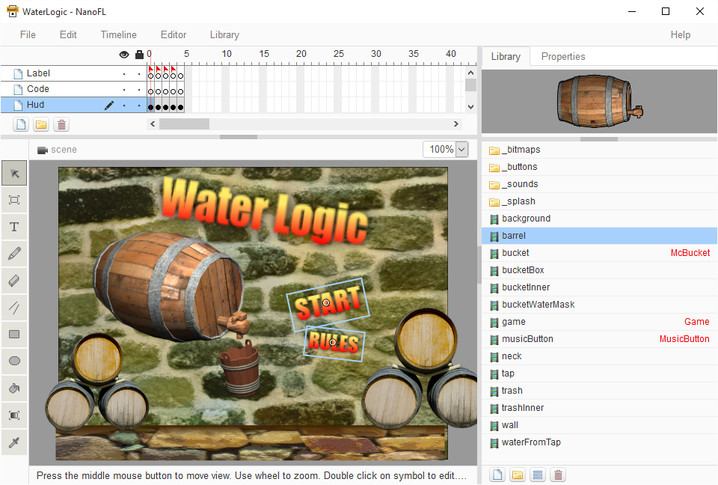Choose the Pencil drawing tool

14,254
